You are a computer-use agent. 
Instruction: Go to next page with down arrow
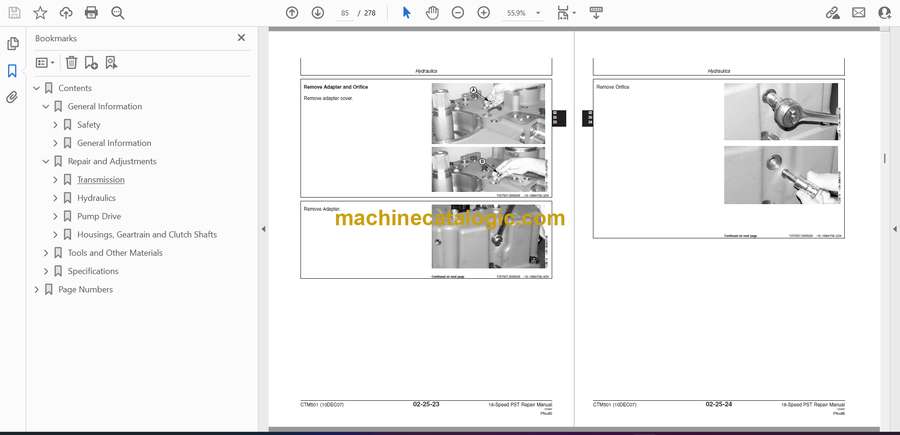[x=318, y=13]
